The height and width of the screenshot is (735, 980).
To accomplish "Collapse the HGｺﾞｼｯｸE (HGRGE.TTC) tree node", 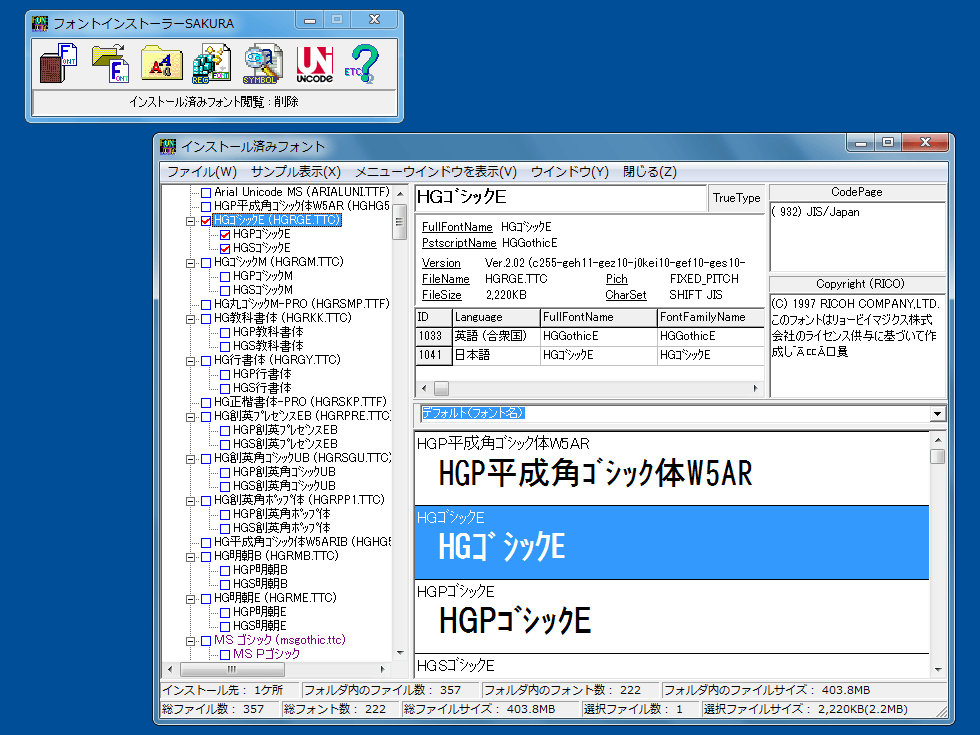I will [x=190, y=221].
